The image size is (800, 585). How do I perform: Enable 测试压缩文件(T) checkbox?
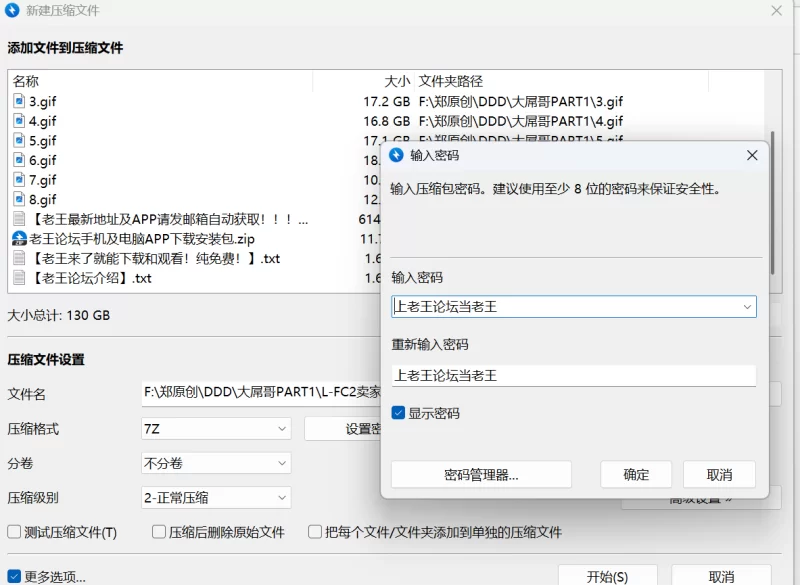click(x=14, y=532)
